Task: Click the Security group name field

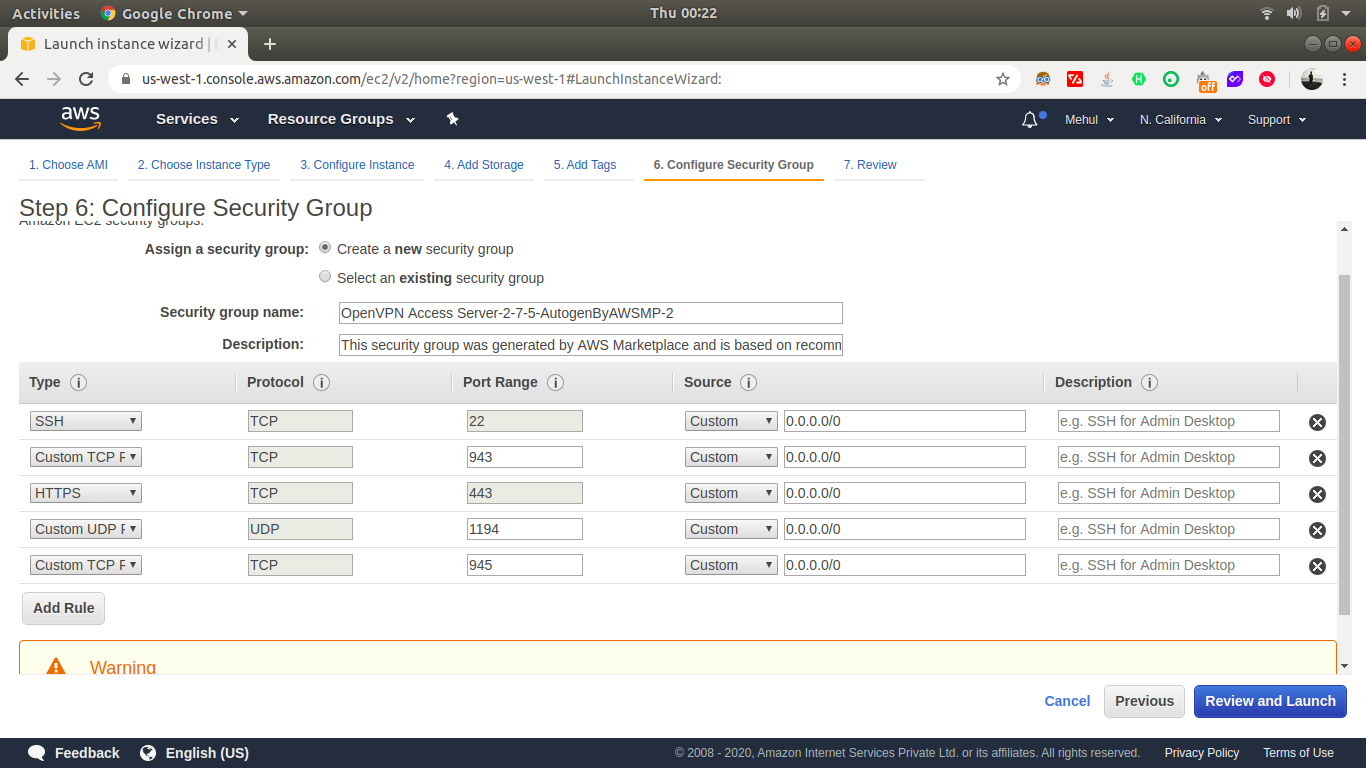Action: click(x=591, y=313)
